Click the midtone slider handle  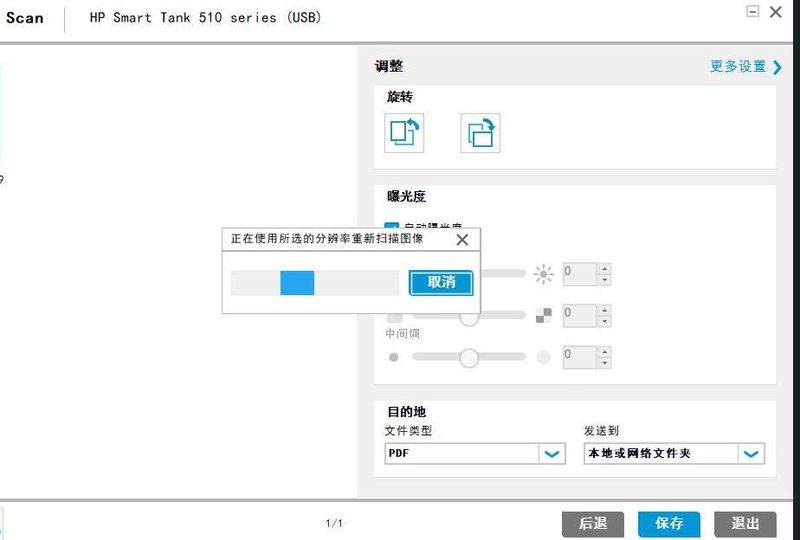(469, 357)
